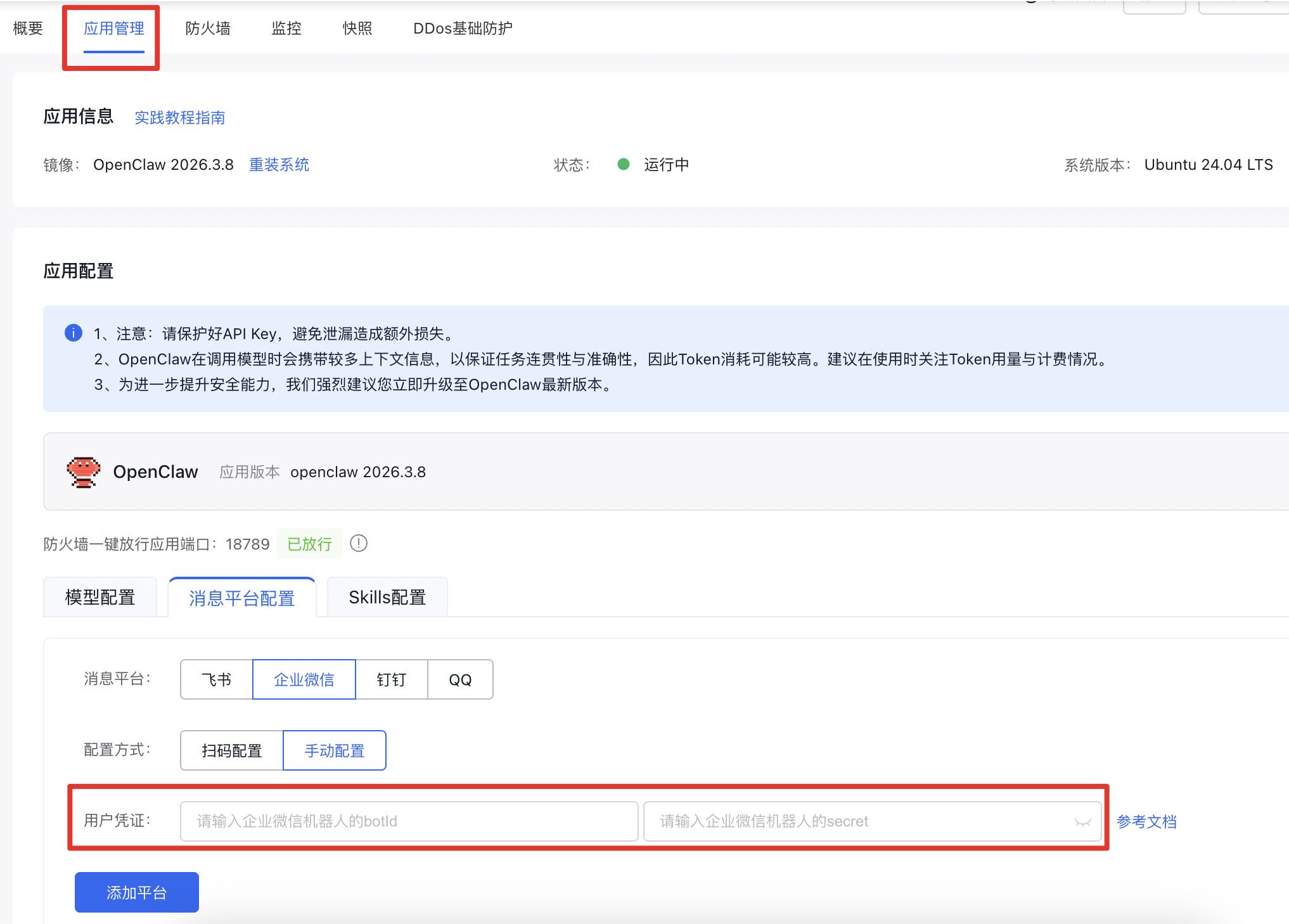The image size is (1289, 924).
Task: Go to DDos基础防护 tab
Action: [463, 29]
